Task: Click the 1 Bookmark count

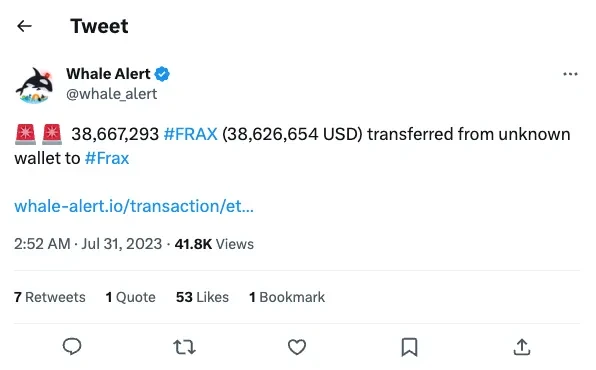Action: point(287,297)
